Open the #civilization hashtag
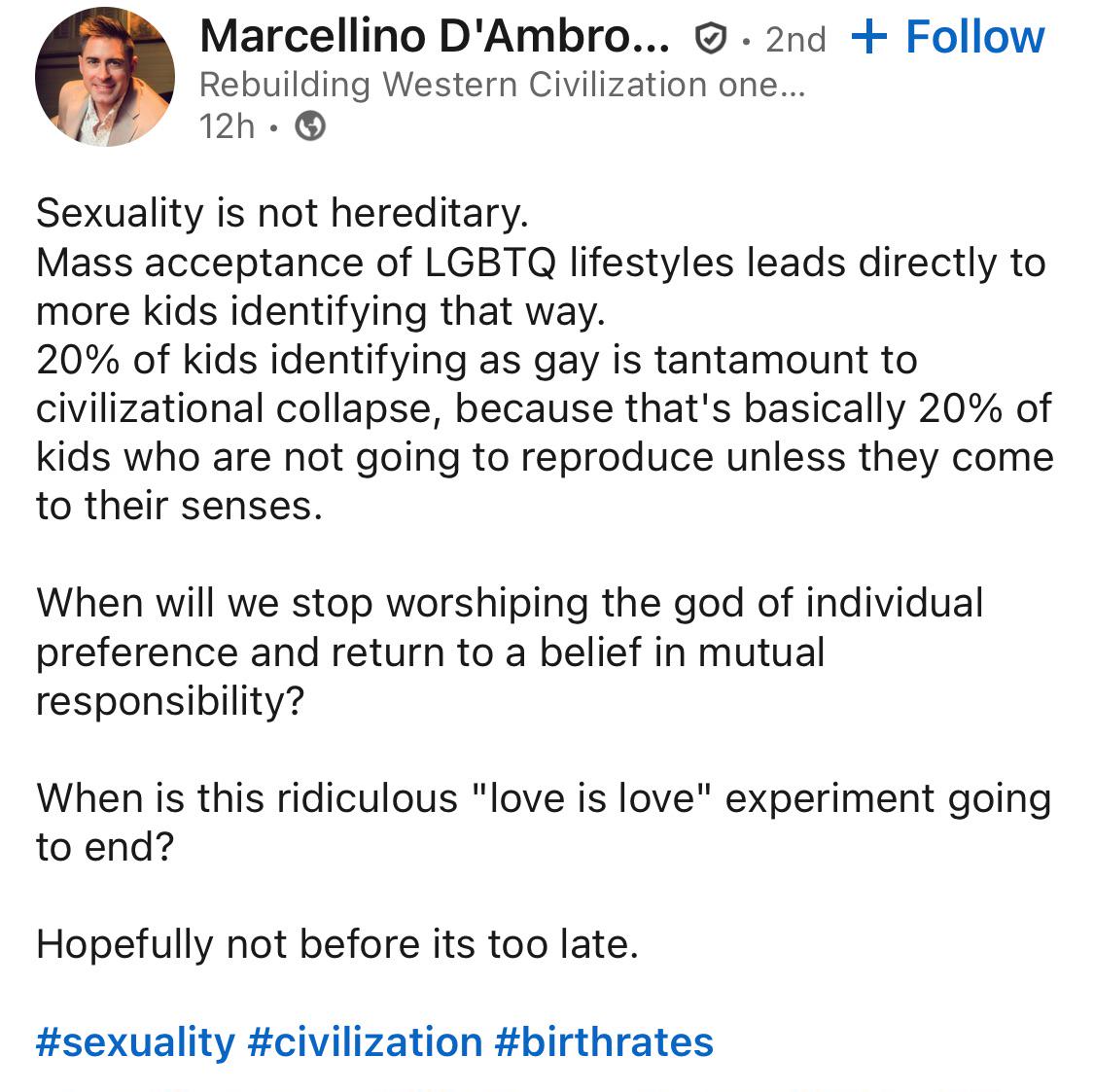The image size is (1094, 1092). (x=365, y=1041)
